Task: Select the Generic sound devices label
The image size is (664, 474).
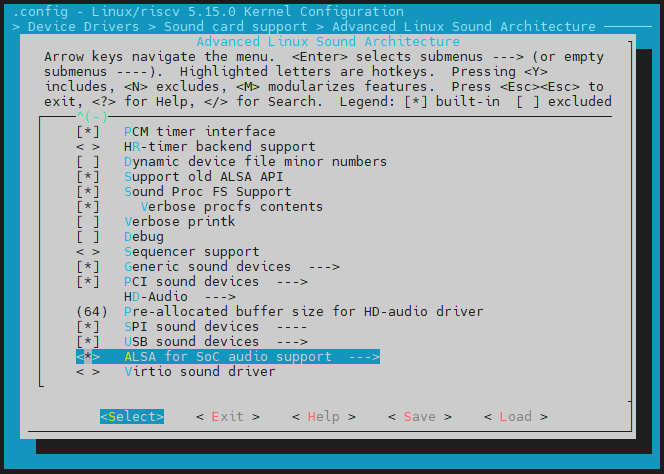Action: [x=208, y=267]
